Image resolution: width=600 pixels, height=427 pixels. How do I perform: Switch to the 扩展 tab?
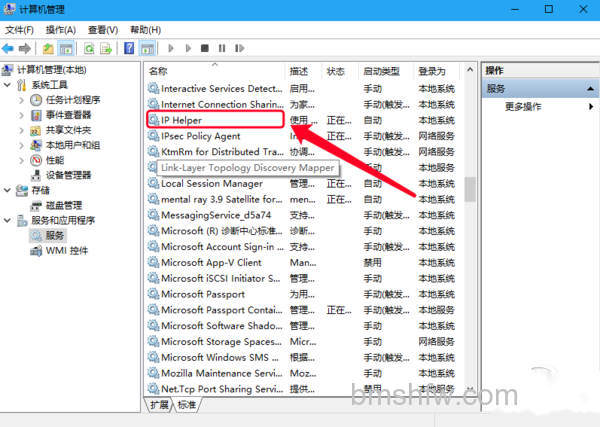[159, 404]
